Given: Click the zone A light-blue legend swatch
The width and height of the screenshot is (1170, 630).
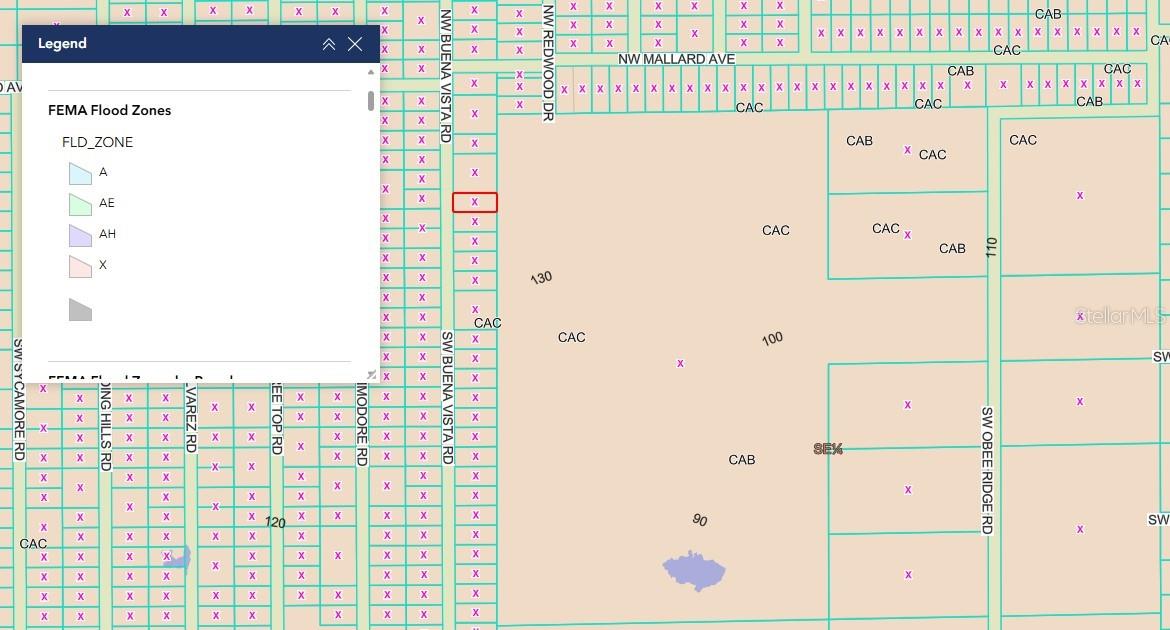Looking at the screenshot, I should pos(80,172).
